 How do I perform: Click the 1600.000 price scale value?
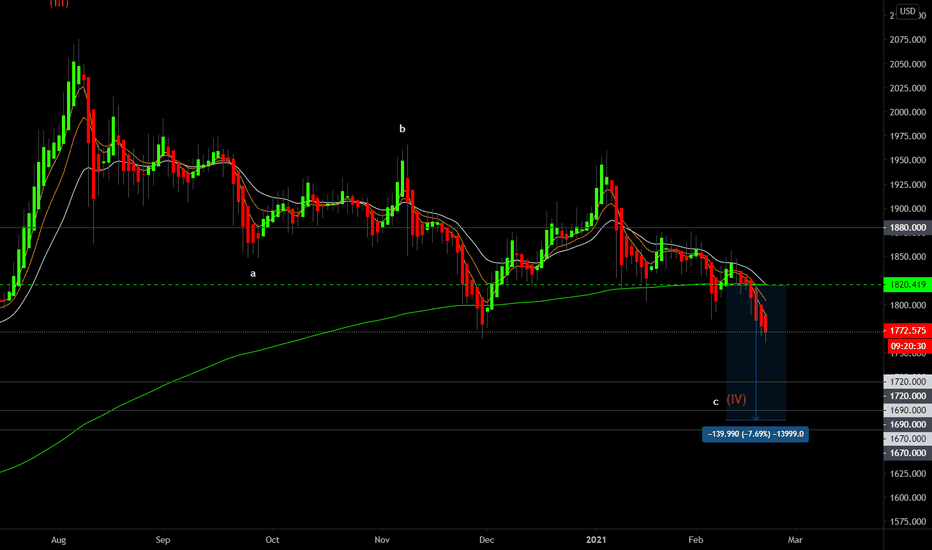(908, 498)
